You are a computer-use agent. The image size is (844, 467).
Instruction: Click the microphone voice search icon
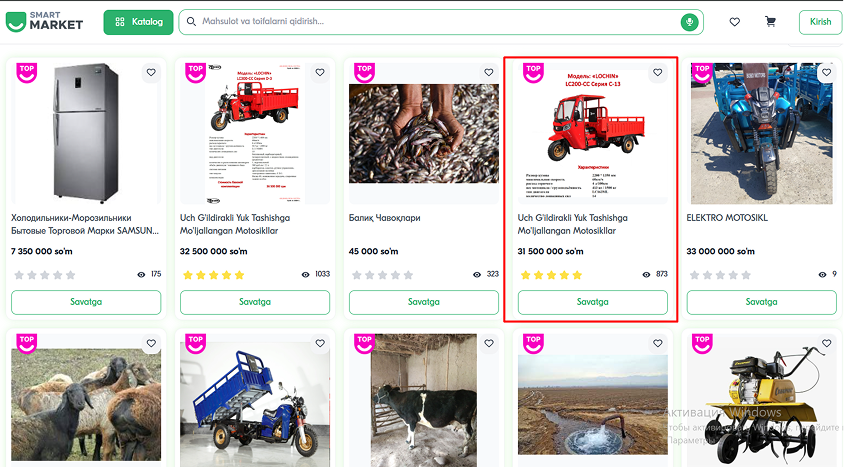point(689,22)
